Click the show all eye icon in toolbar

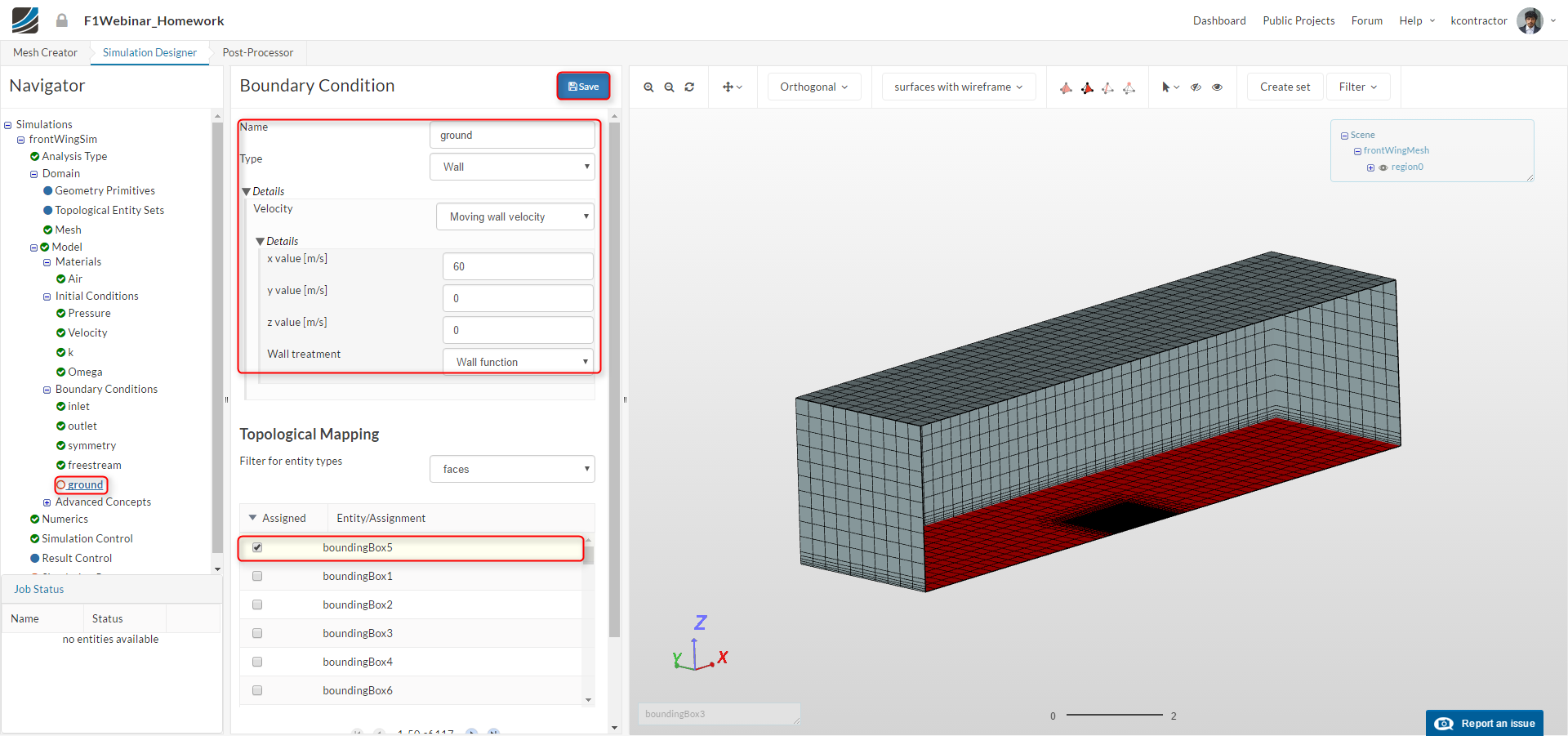point(1217,87)
